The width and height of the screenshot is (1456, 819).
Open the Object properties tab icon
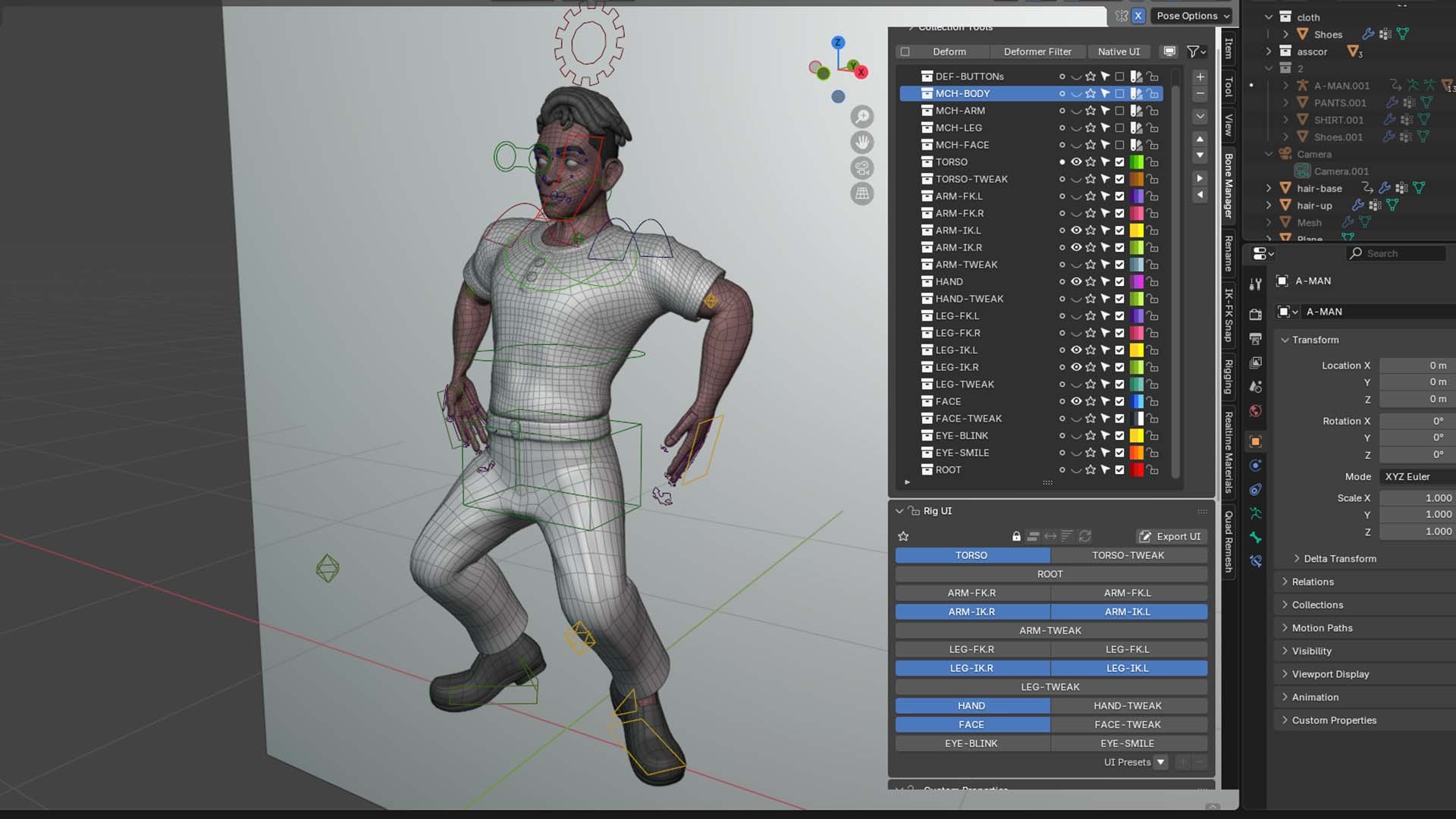1256,441
